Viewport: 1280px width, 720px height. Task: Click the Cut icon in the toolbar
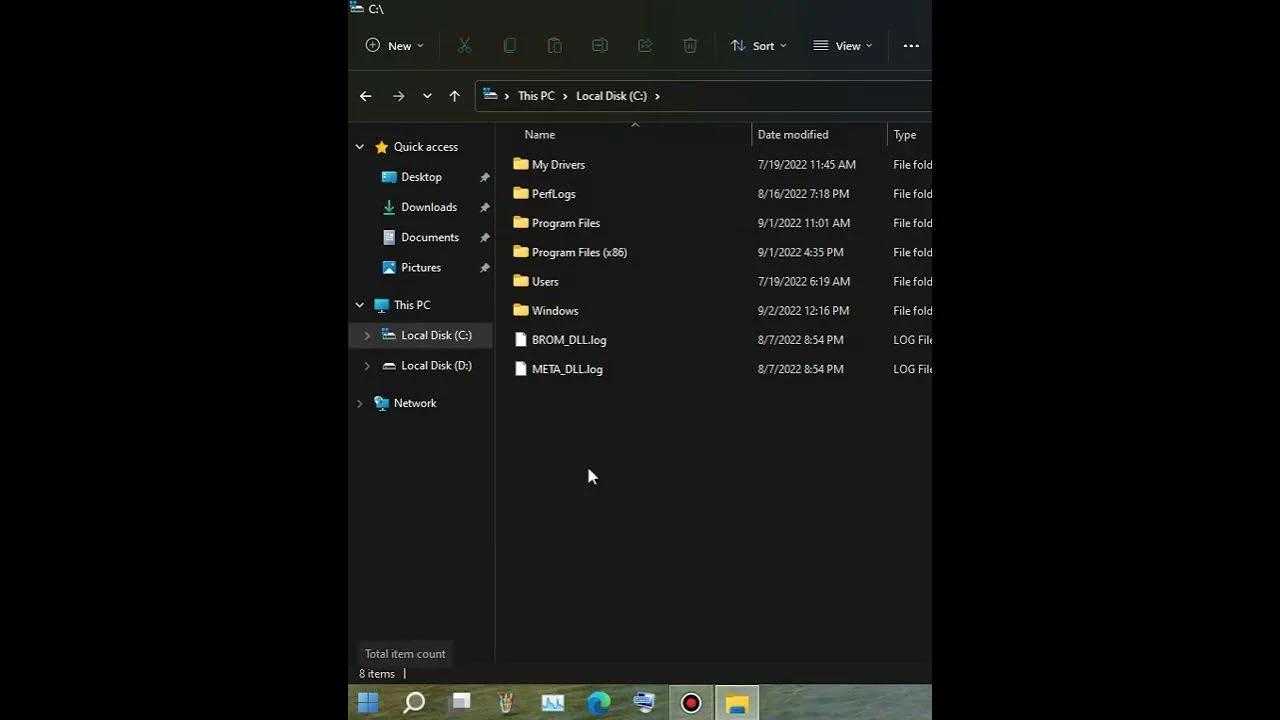click(464, 45)
